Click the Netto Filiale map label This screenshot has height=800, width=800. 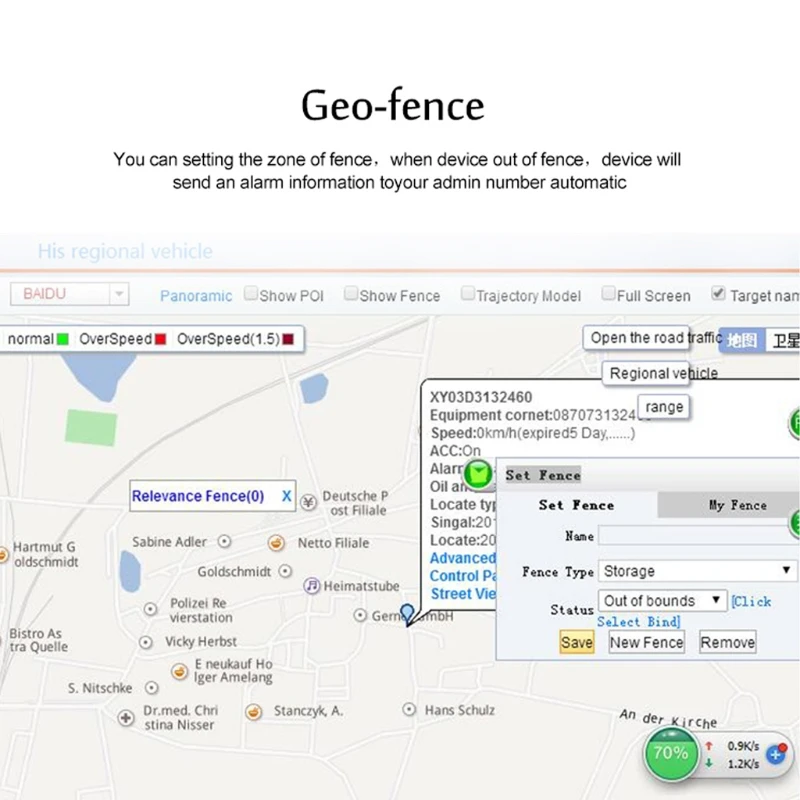pos(333,543)
